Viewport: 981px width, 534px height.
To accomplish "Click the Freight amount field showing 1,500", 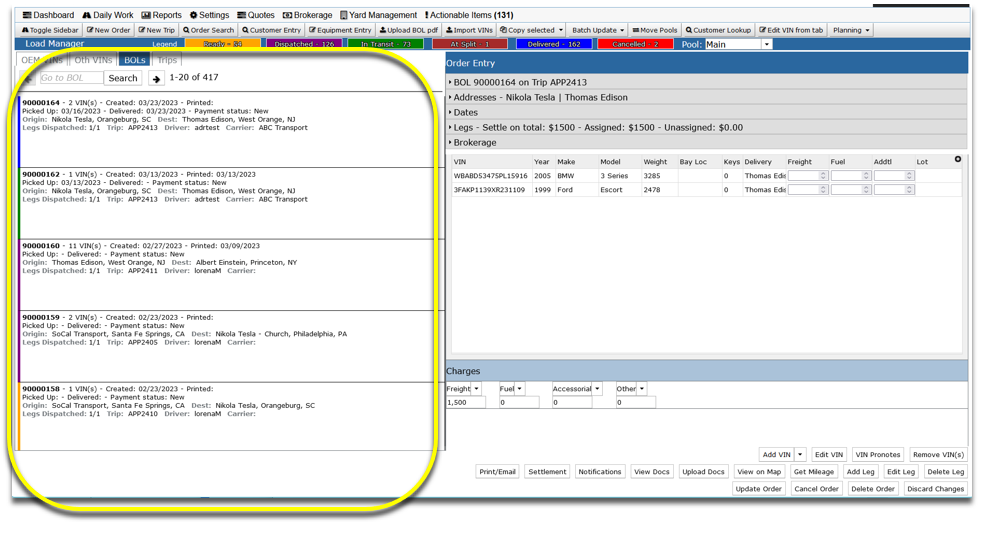I will point(465,403).
